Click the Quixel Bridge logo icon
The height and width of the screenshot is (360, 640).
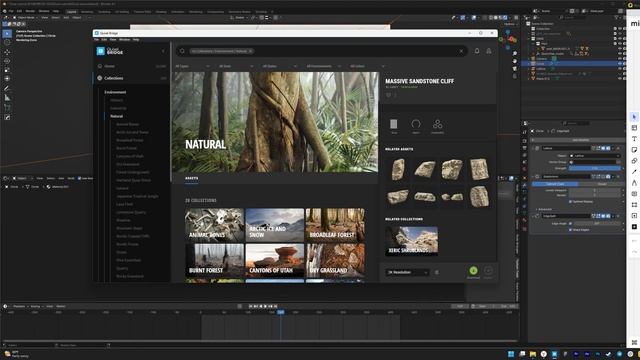click(x=100, y=51)
